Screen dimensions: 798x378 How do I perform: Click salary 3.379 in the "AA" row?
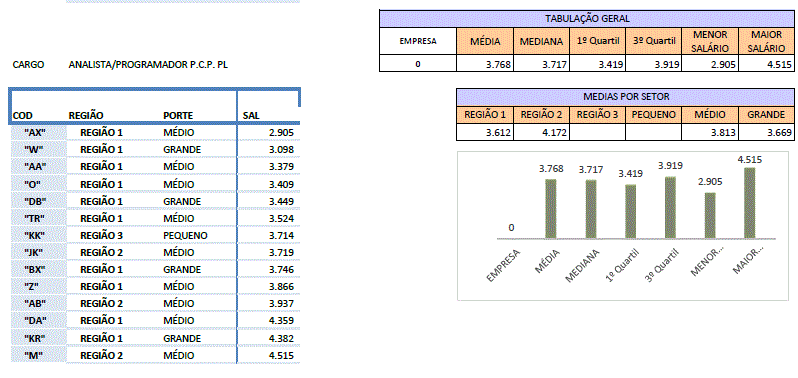pos(281,167)
